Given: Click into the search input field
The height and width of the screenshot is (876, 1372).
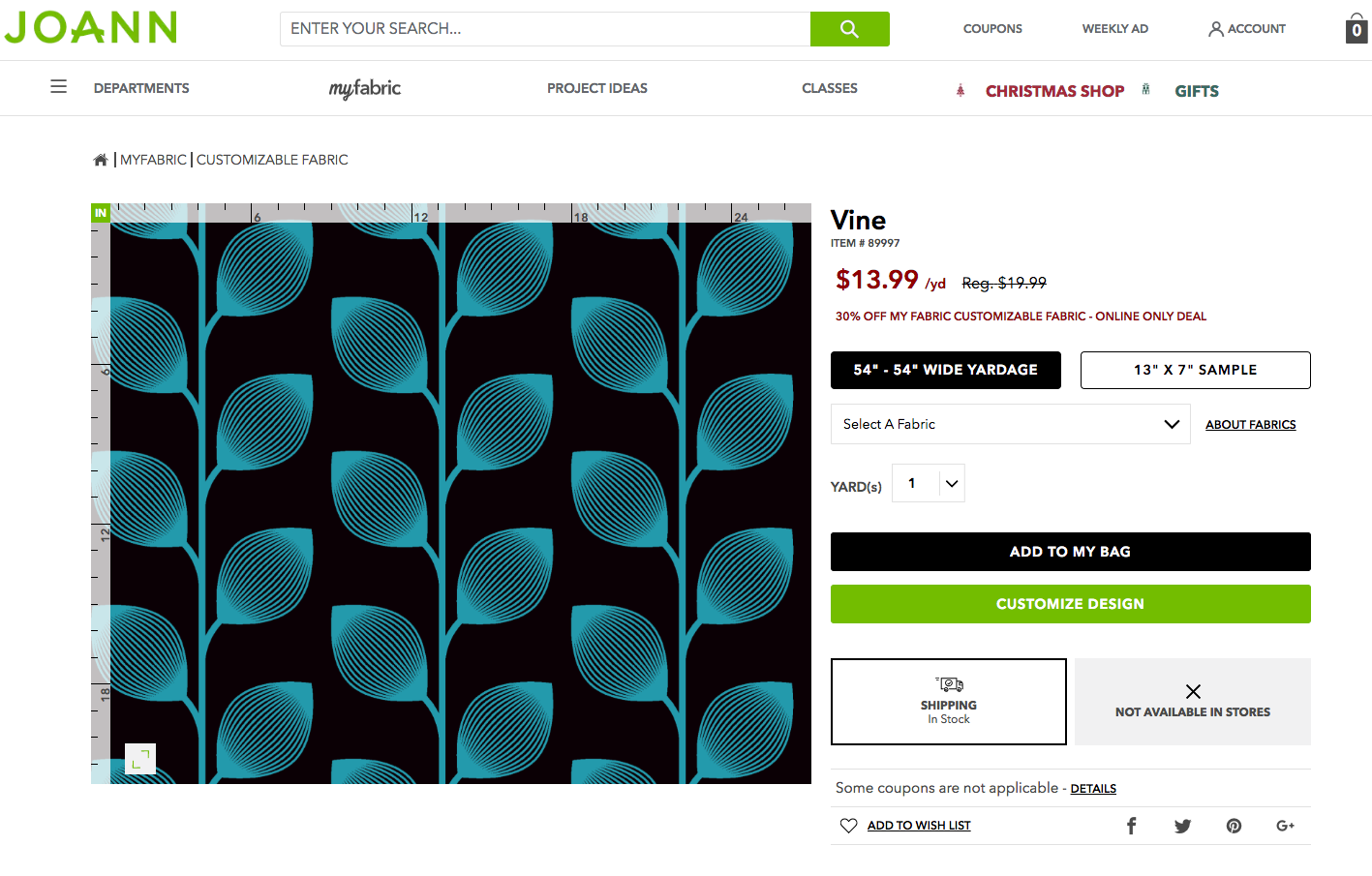Looking at the screenshot, I should tap(545, 29).
